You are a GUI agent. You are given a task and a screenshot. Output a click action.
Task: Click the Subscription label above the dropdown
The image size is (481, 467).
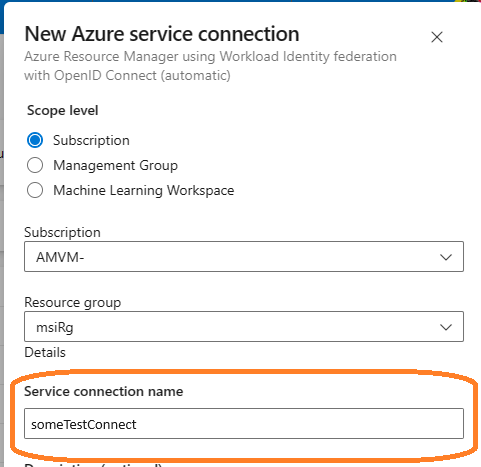coord(62,232)
